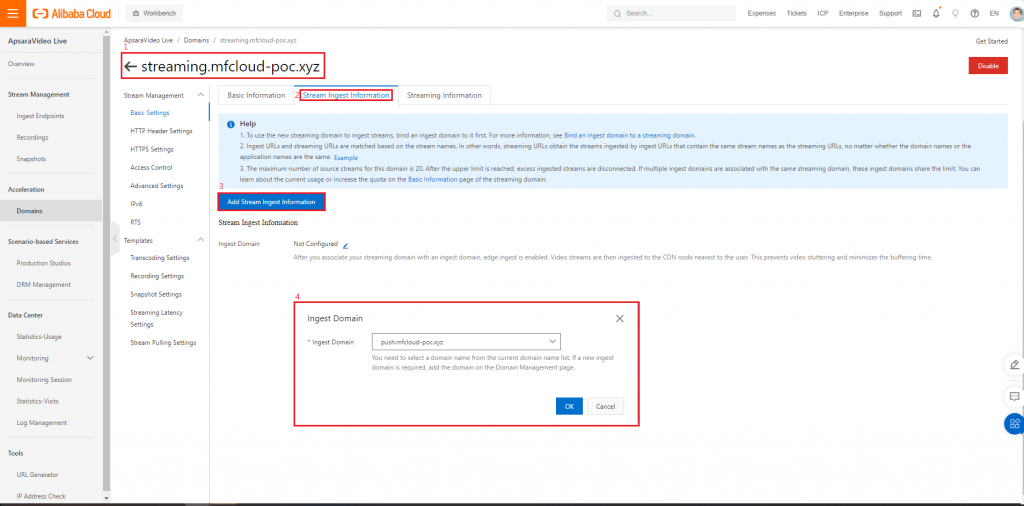
Task: Open HTTPS Settings
Action: pyautogui.click(x=152, y=149)
